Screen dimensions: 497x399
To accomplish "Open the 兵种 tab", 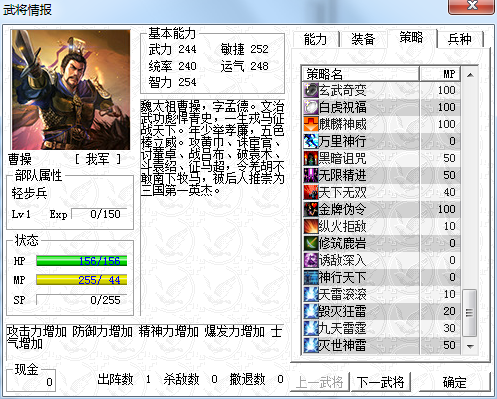I will coord(460,39).
